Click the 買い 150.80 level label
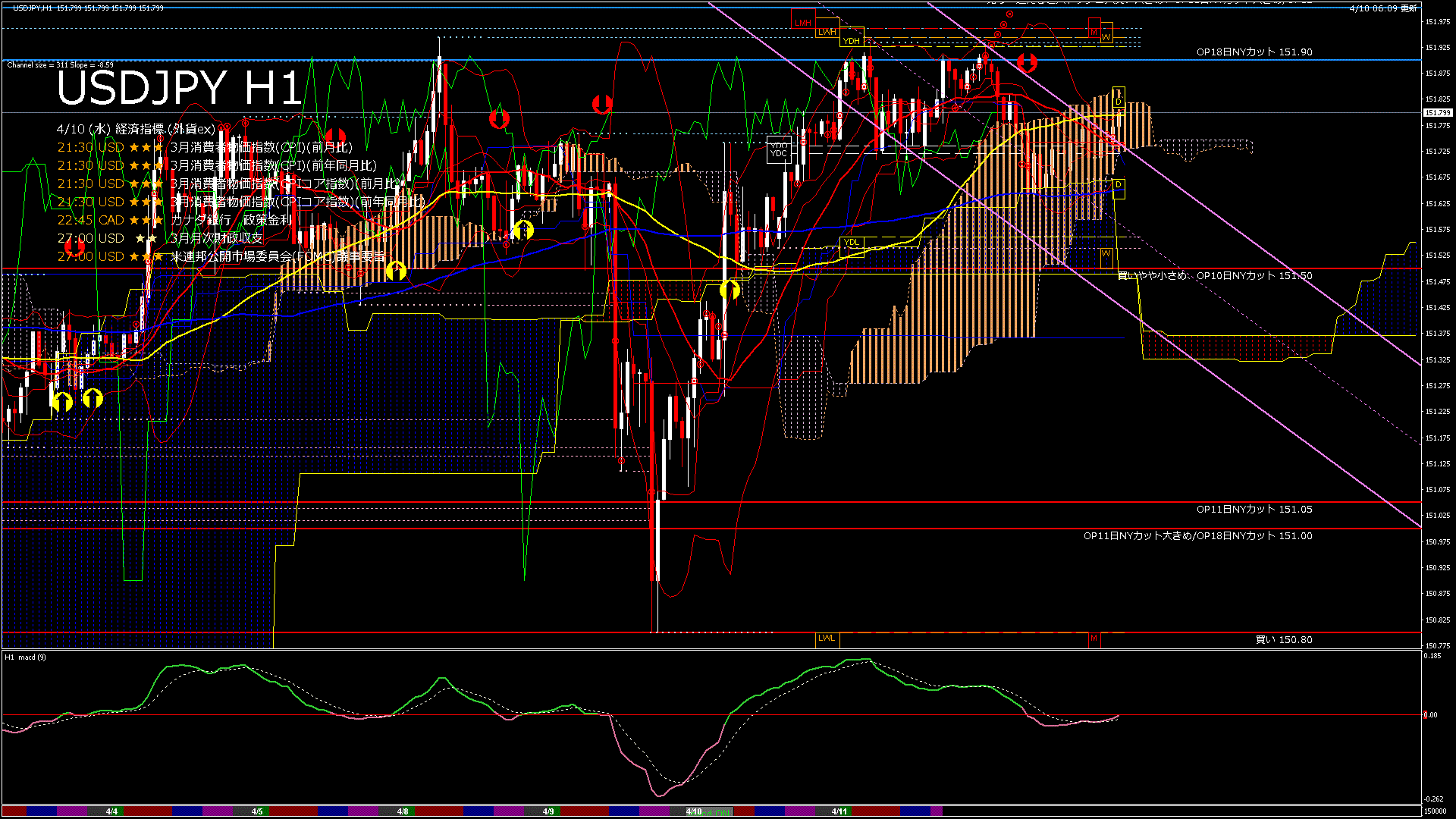1456x819 pixels. tap(1283, 640)
